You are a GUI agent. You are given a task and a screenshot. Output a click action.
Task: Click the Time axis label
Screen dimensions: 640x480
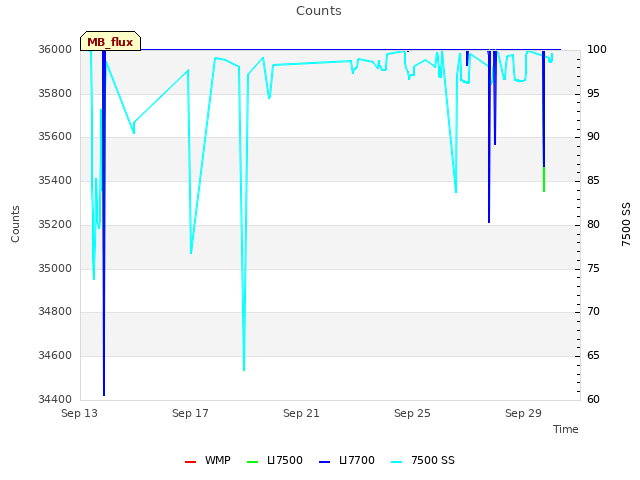[x=566, y=429]
